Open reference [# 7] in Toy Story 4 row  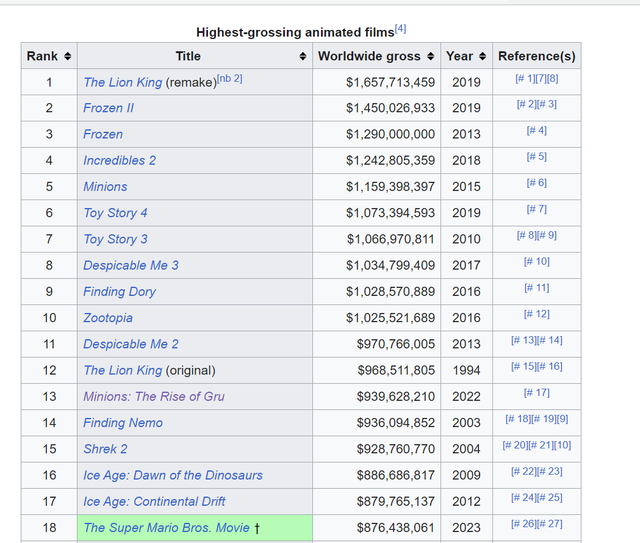point(537,209)
